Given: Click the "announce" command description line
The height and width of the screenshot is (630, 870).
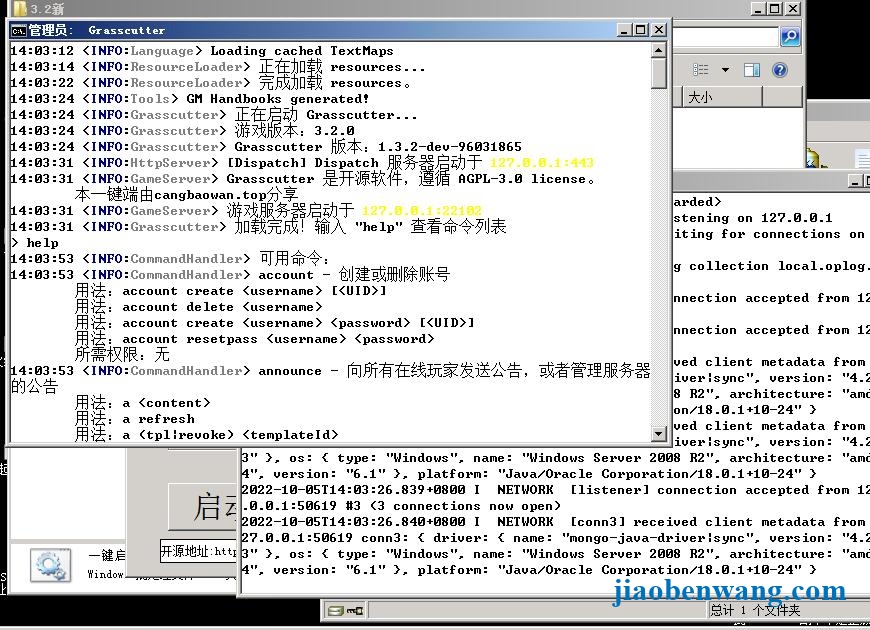Looking at the screenshot, I should coord(330,378).
